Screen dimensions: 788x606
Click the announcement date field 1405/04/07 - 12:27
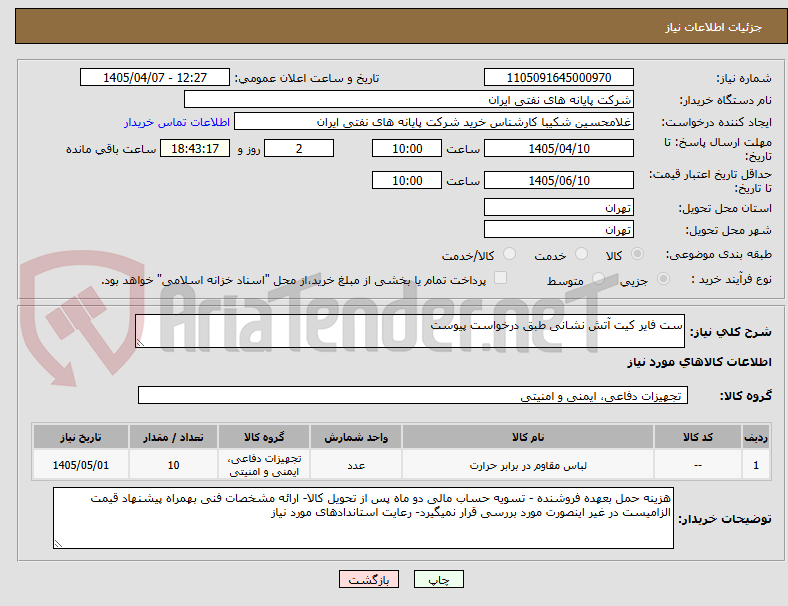point(155,77)
